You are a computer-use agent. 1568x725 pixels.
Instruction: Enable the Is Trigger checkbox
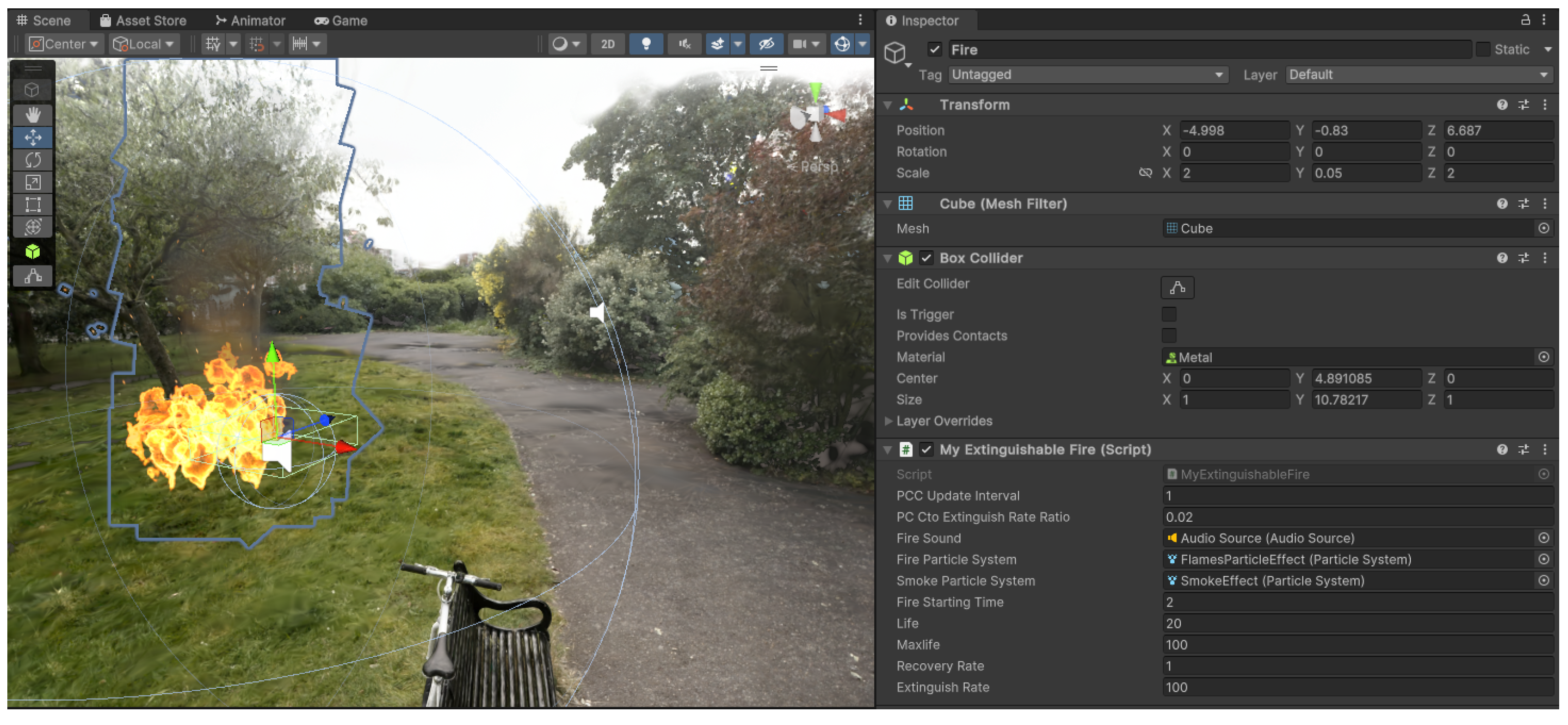point(1168,314)
